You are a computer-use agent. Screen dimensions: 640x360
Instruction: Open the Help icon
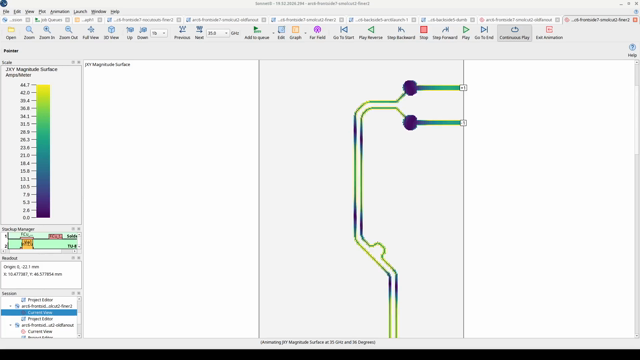coord(632,50)
